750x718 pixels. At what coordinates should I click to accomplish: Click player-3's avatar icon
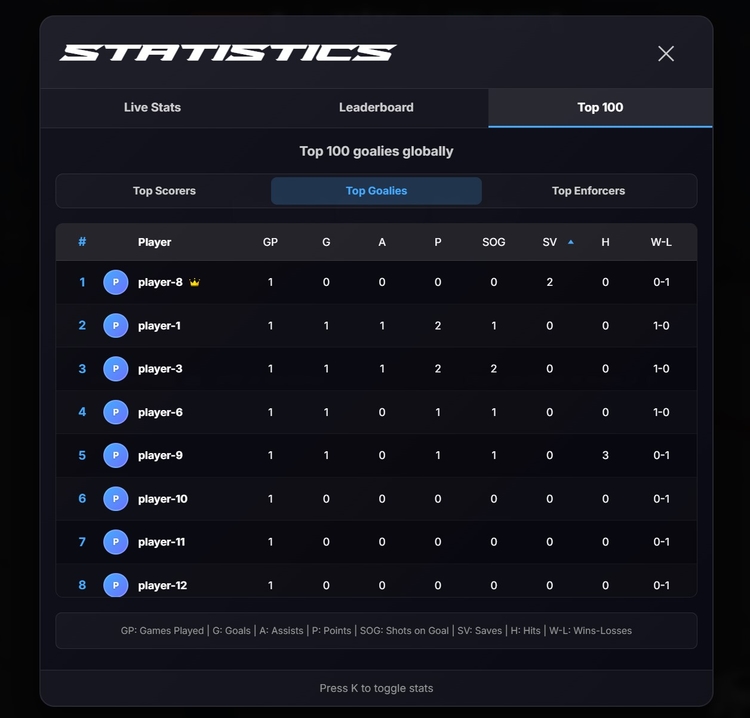coord(116,369)
